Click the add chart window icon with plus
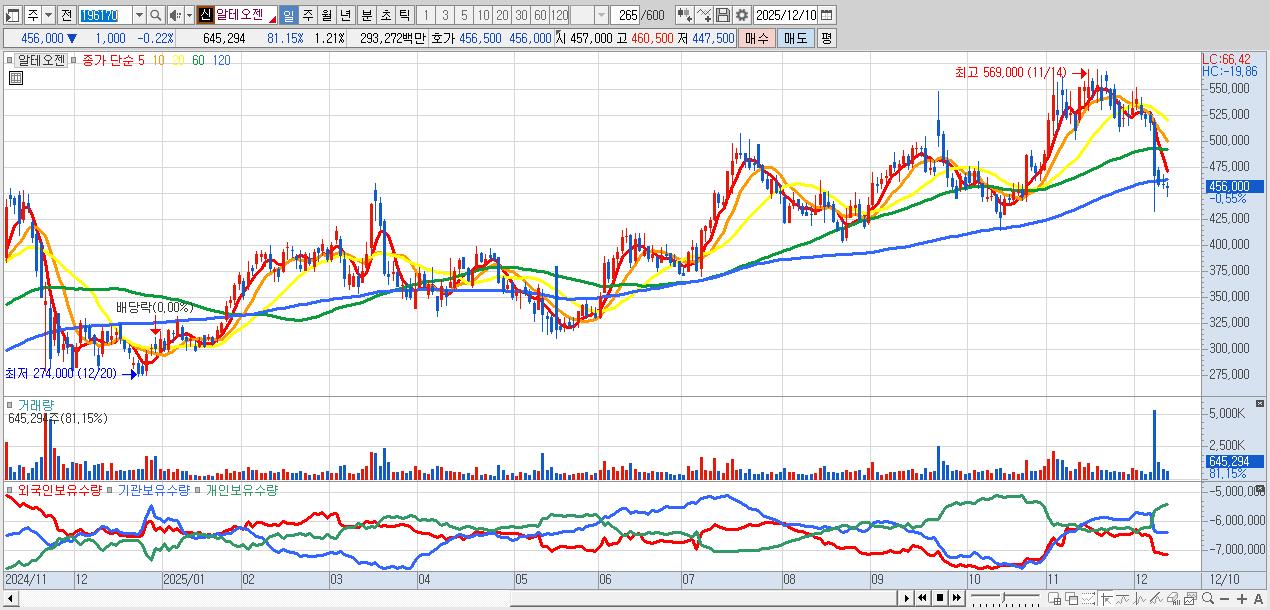 click(x=1054, y=598)
